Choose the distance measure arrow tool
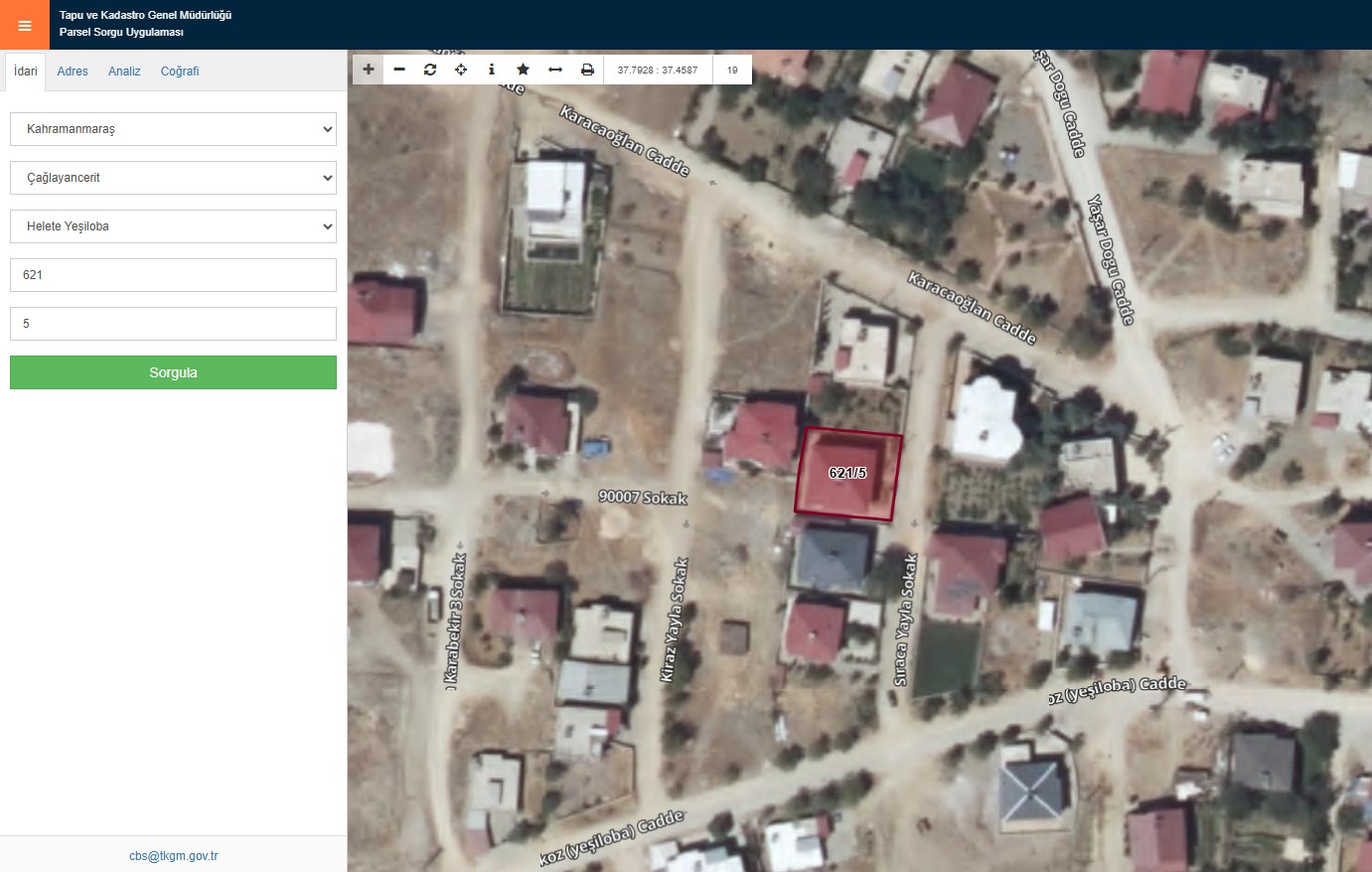This screenshot has height=872, width=1372. click(x=555, y=70)
